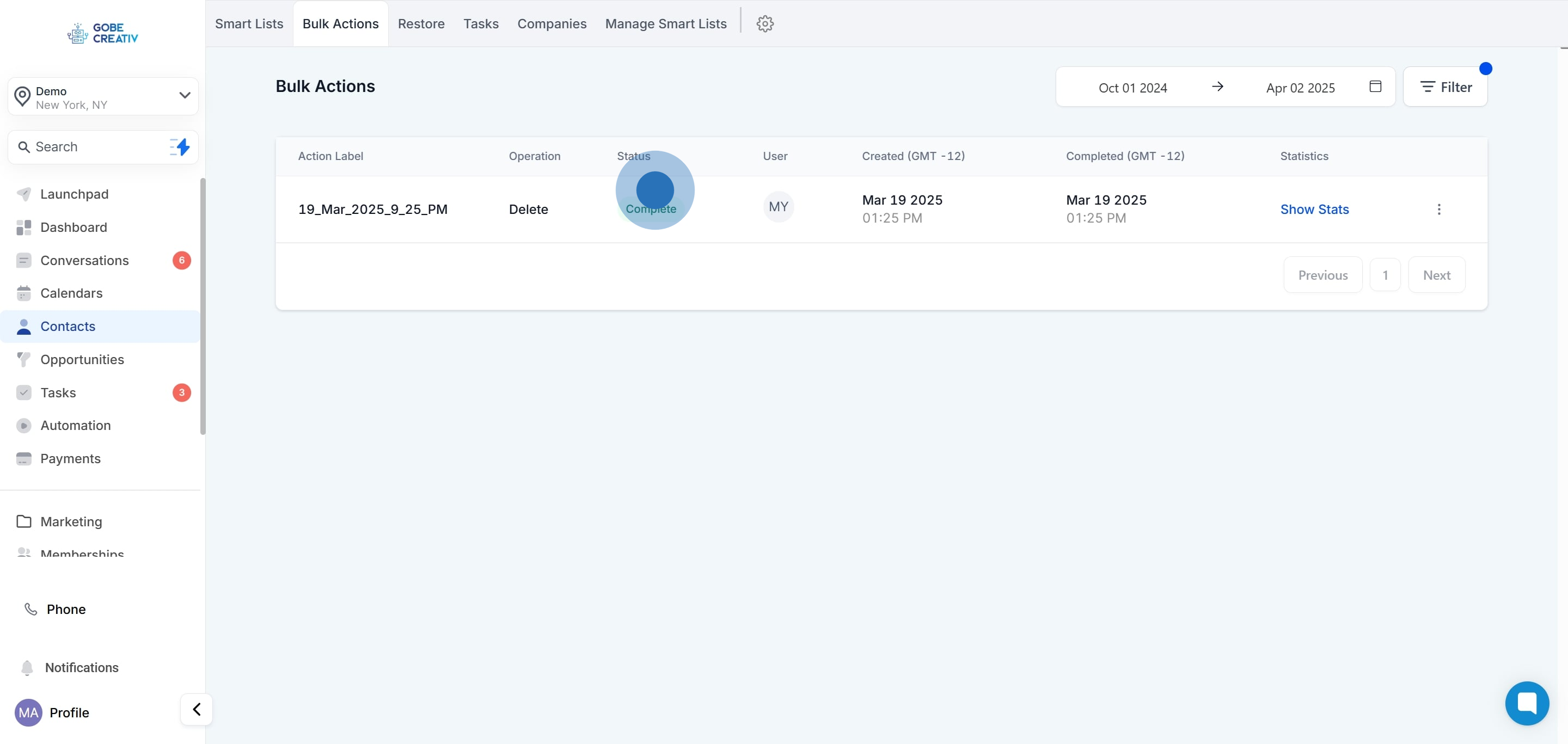Open the settings gear icon
This screenshot has height=744, width=1568.
click(x=764, y=24)
